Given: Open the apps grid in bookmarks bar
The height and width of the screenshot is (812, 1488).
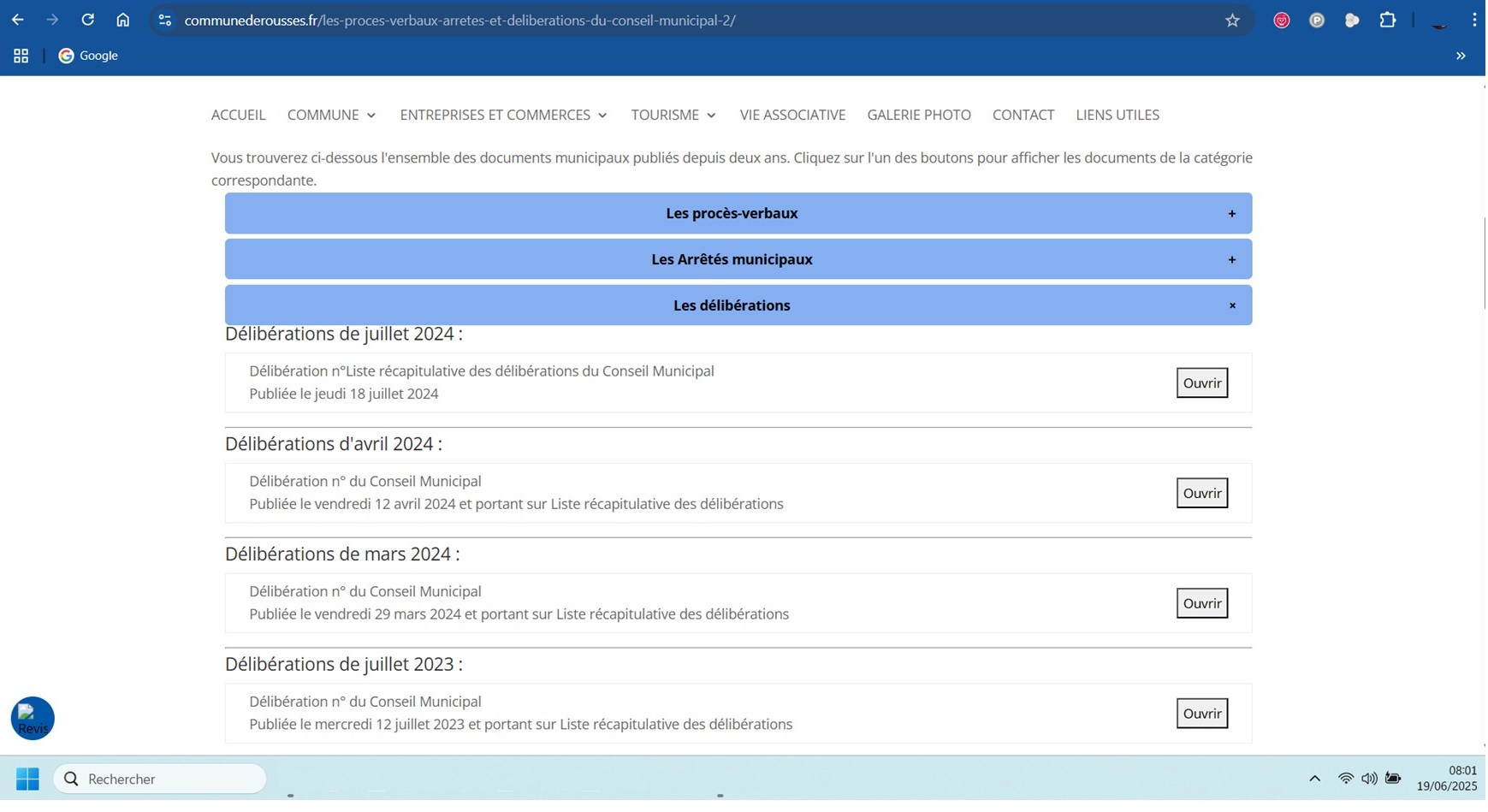Looking at the screenshot, I should (21, 56).
